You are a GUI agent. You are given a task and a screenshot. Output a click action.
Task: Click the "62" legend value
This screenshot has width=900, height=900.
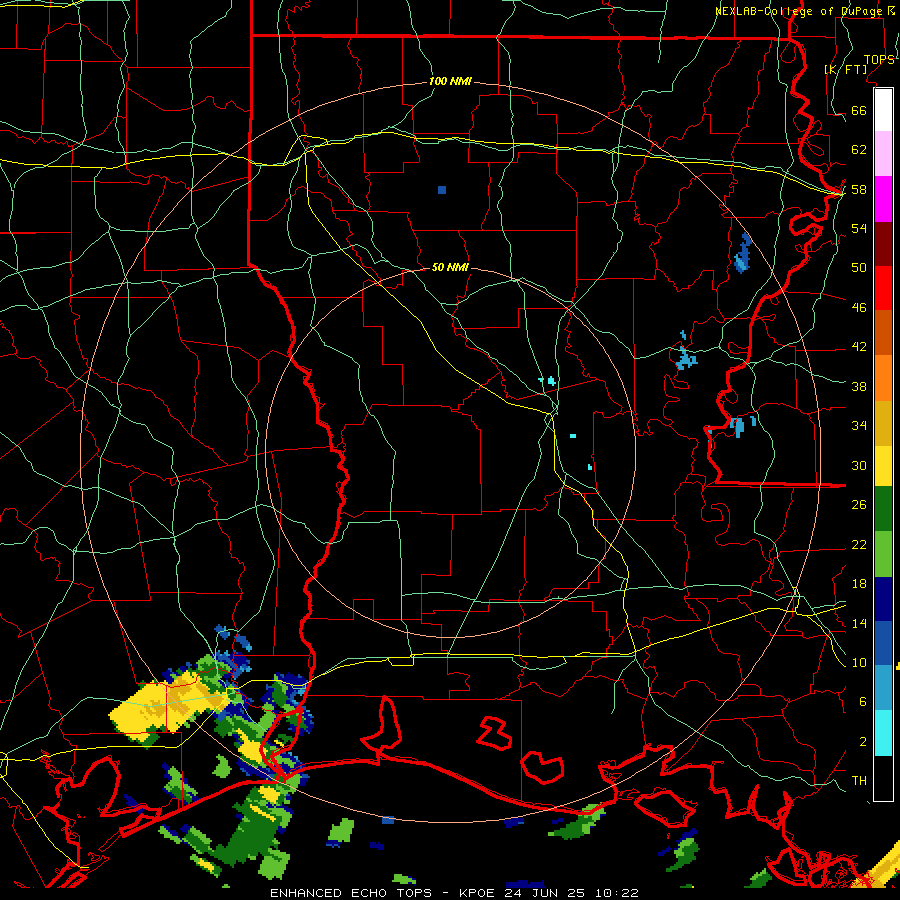point(859,150)
